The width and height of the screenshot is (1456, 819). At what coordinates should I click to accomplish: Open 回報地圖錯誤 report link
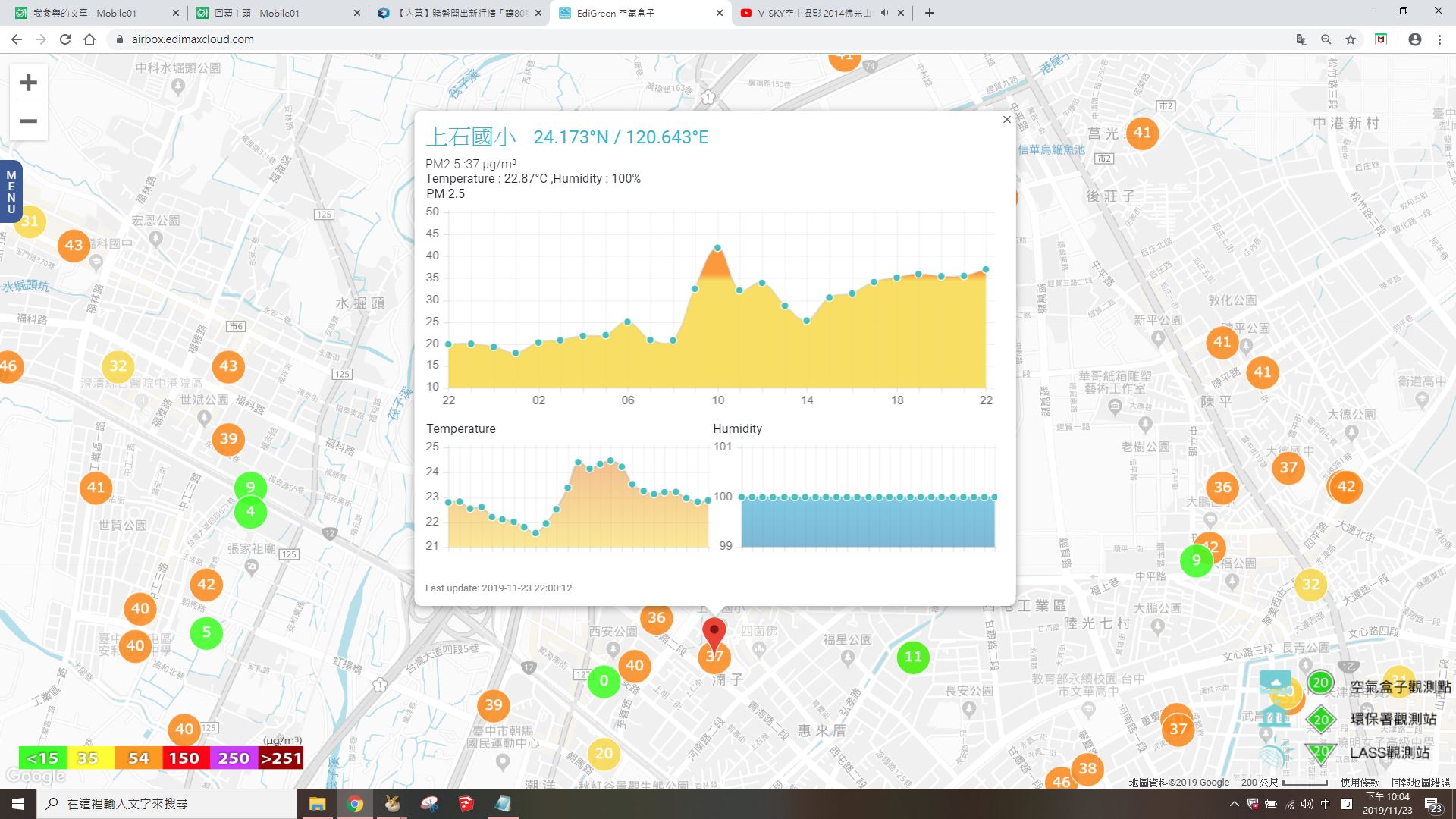1420,783
